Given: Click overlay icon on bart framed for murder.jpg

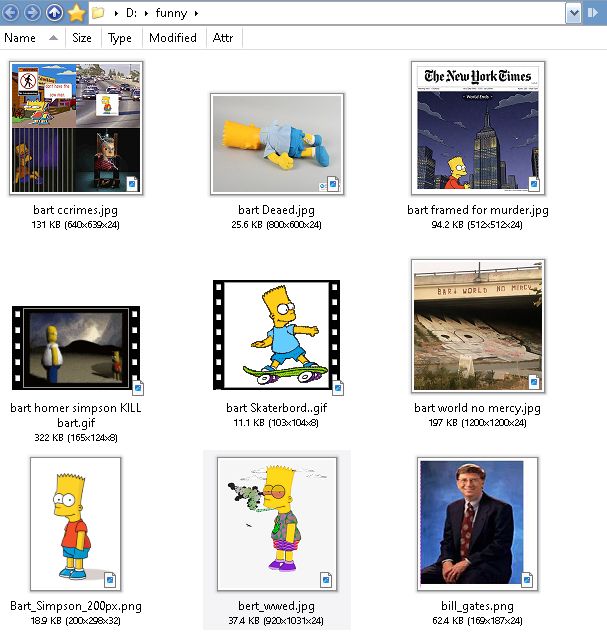Looking at the screenshot, I should pyautogui.click(x=534, y=184).
